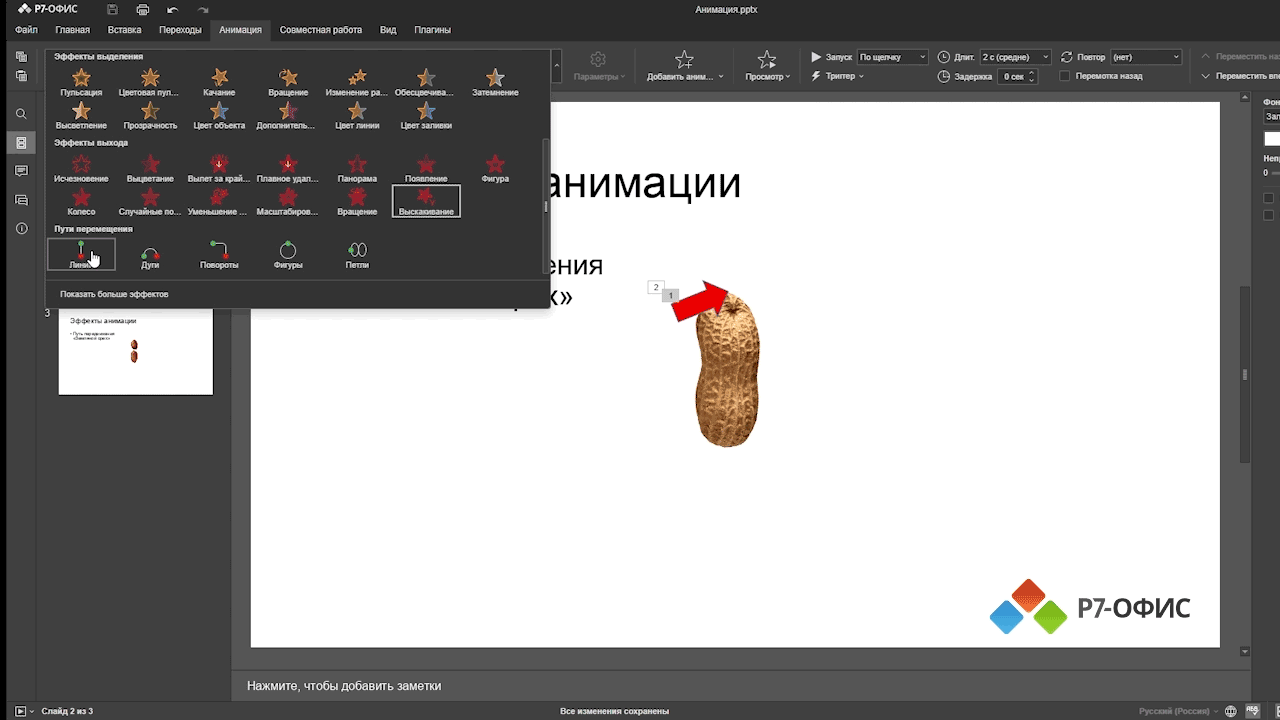The height and width of the screenshot is (720, 1280).
Task: Pick Вращение under Эффекты выделения
Action: point(288,83)
